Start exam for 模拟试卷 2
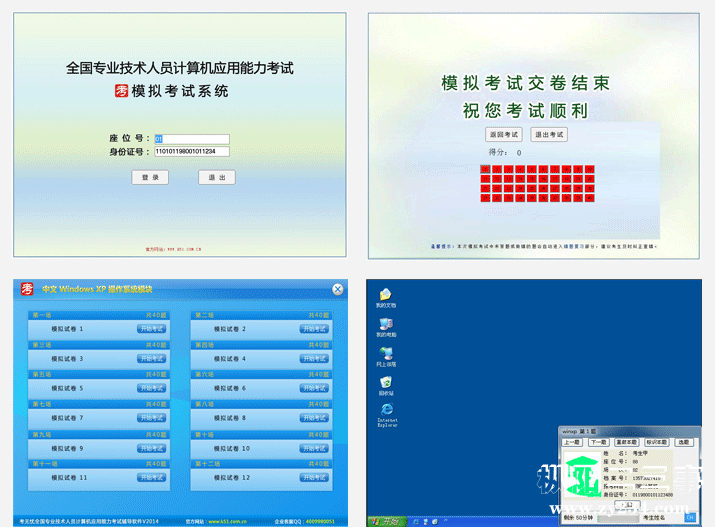The height and width of the screenshot is (527, 715). point(314,329)
